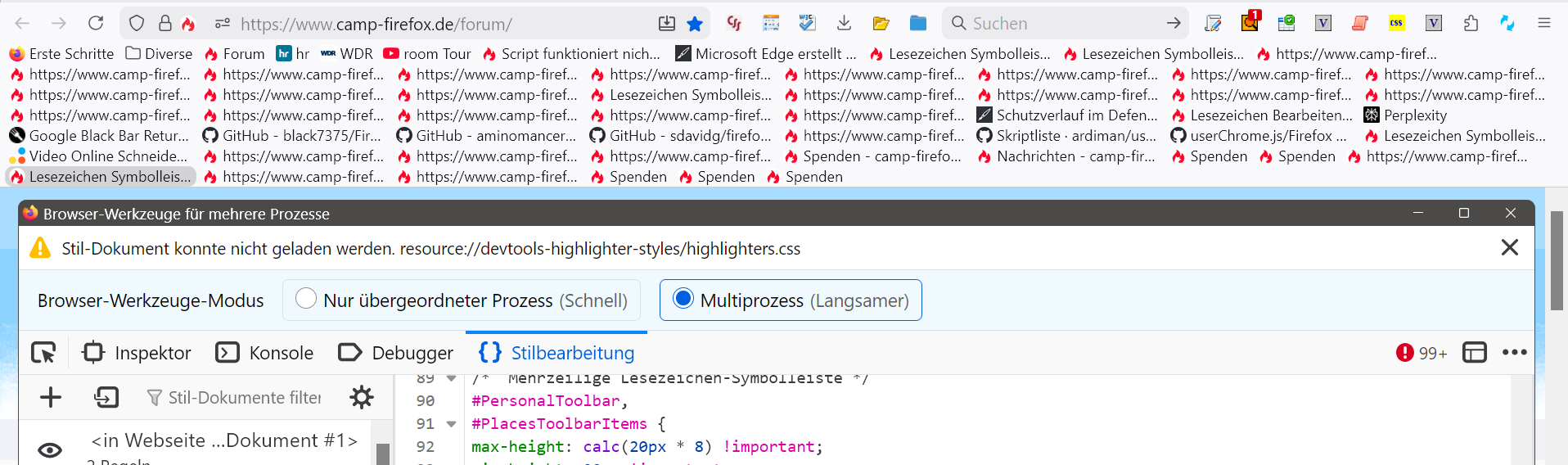Click the Suchen search field
The height and width of the screenshot is (465, 1568).
(1064, 24)
